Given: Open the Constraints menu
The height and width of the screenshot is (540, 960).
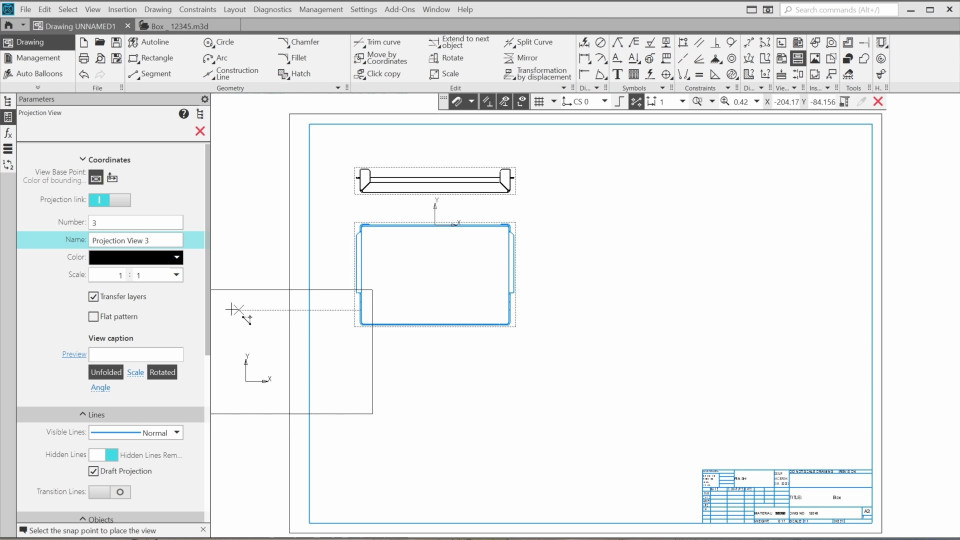Looking at the screenshot, I should [197, 9].
